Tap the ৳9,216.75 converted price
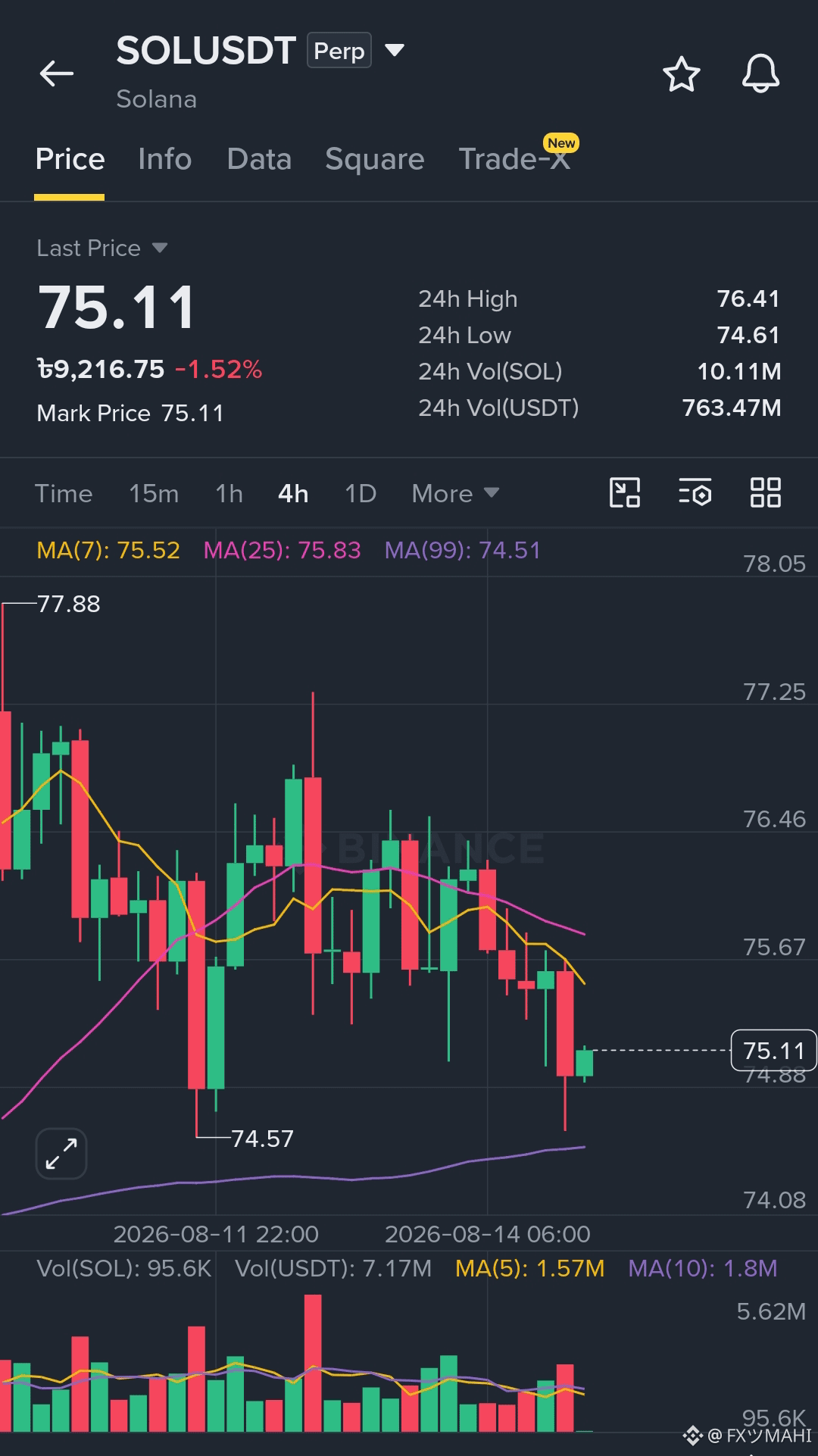This screenshot has width=818, height=1456. tap(101, 370)
